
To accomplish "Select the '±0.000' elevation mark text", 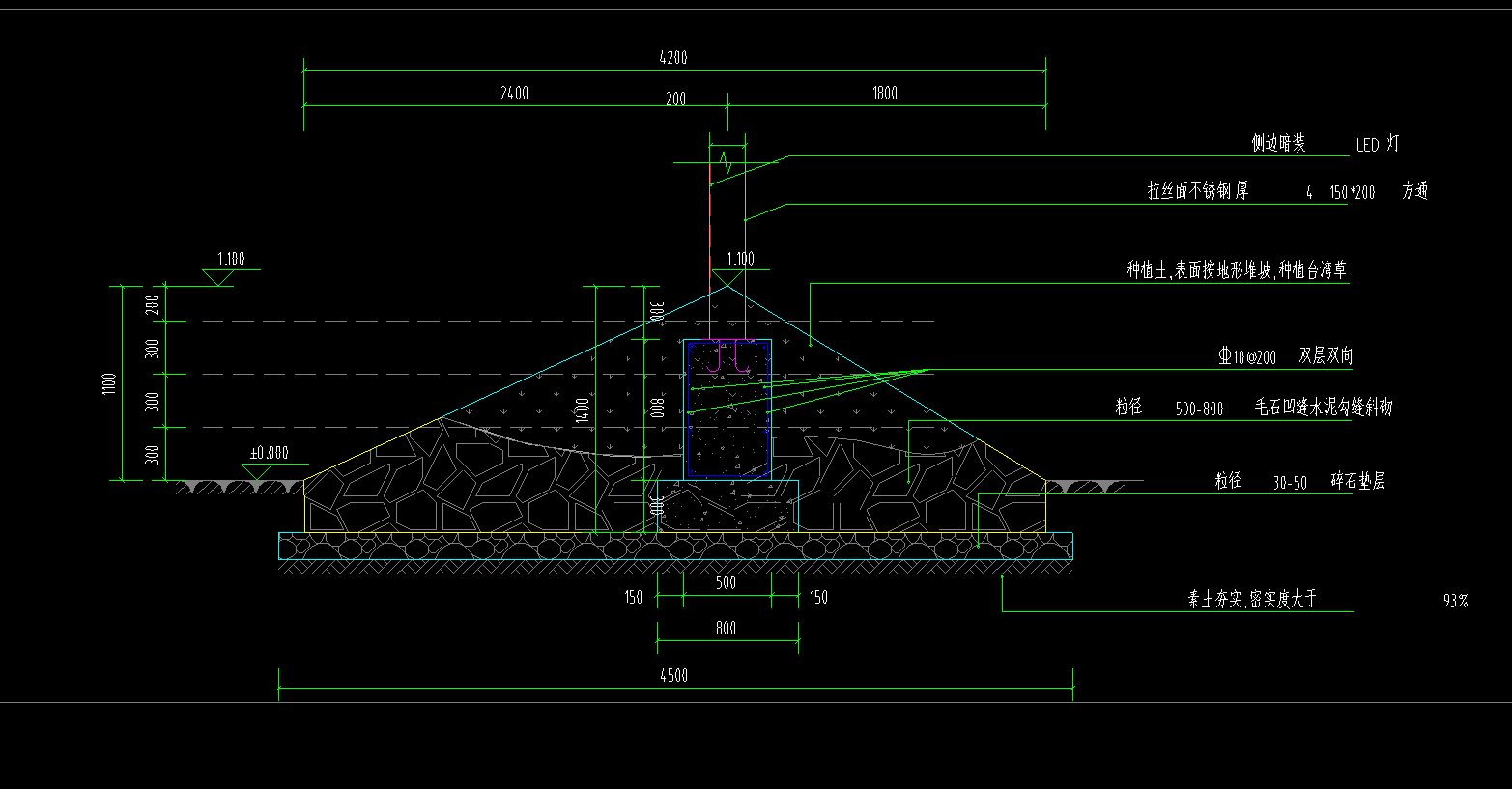I will pos(270,453).
